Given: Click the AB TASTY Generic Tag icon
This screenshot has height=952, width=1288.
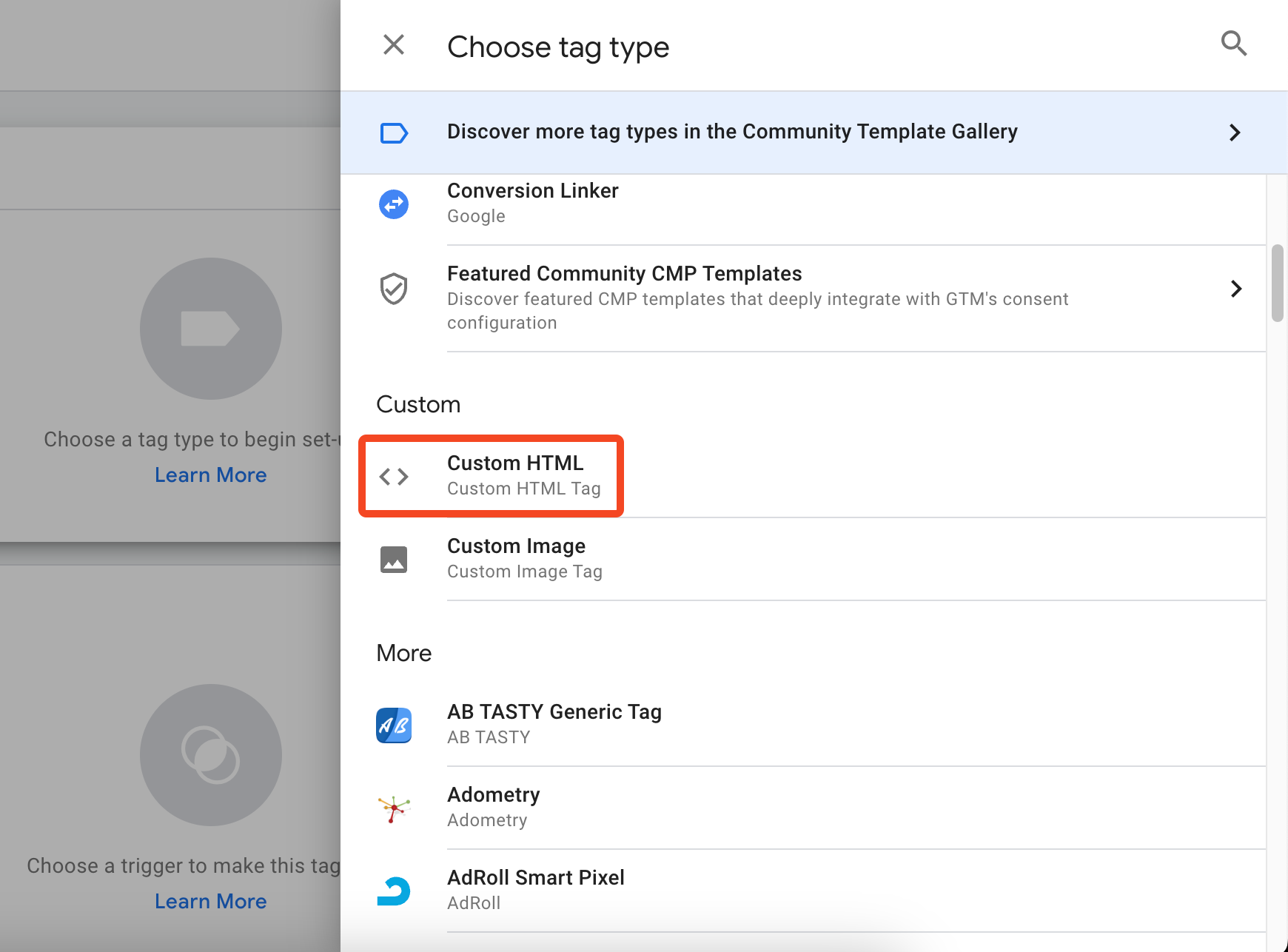Looking at the screenshot, I should pyautogui.click(x=394, y=725).
